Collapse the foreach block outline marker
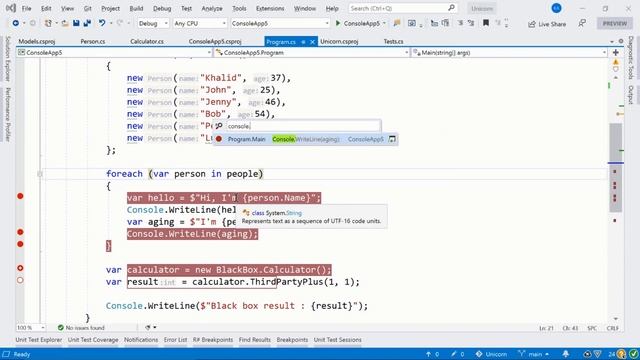 [x=40, y=174]
